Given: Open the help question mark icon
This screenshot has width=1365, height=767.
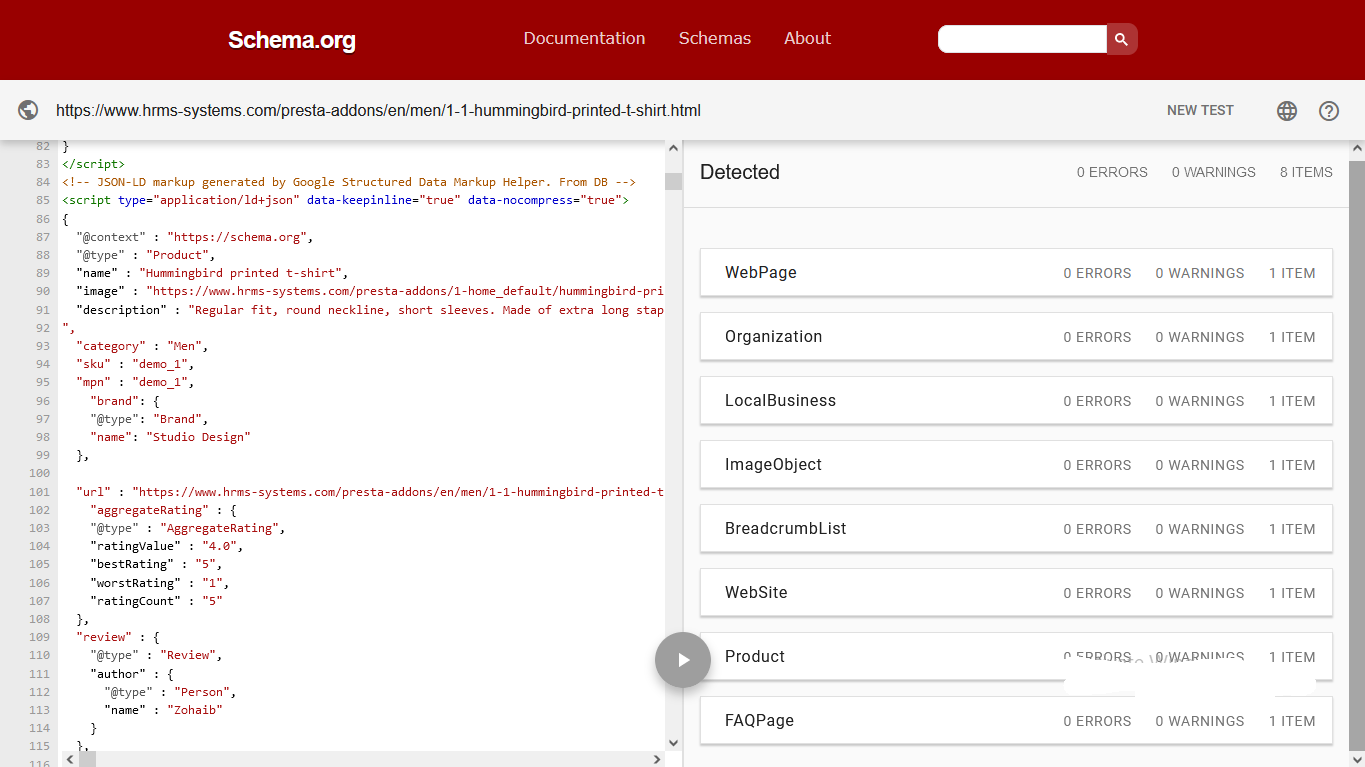Looking at the screenshot, I should 1329,111.
